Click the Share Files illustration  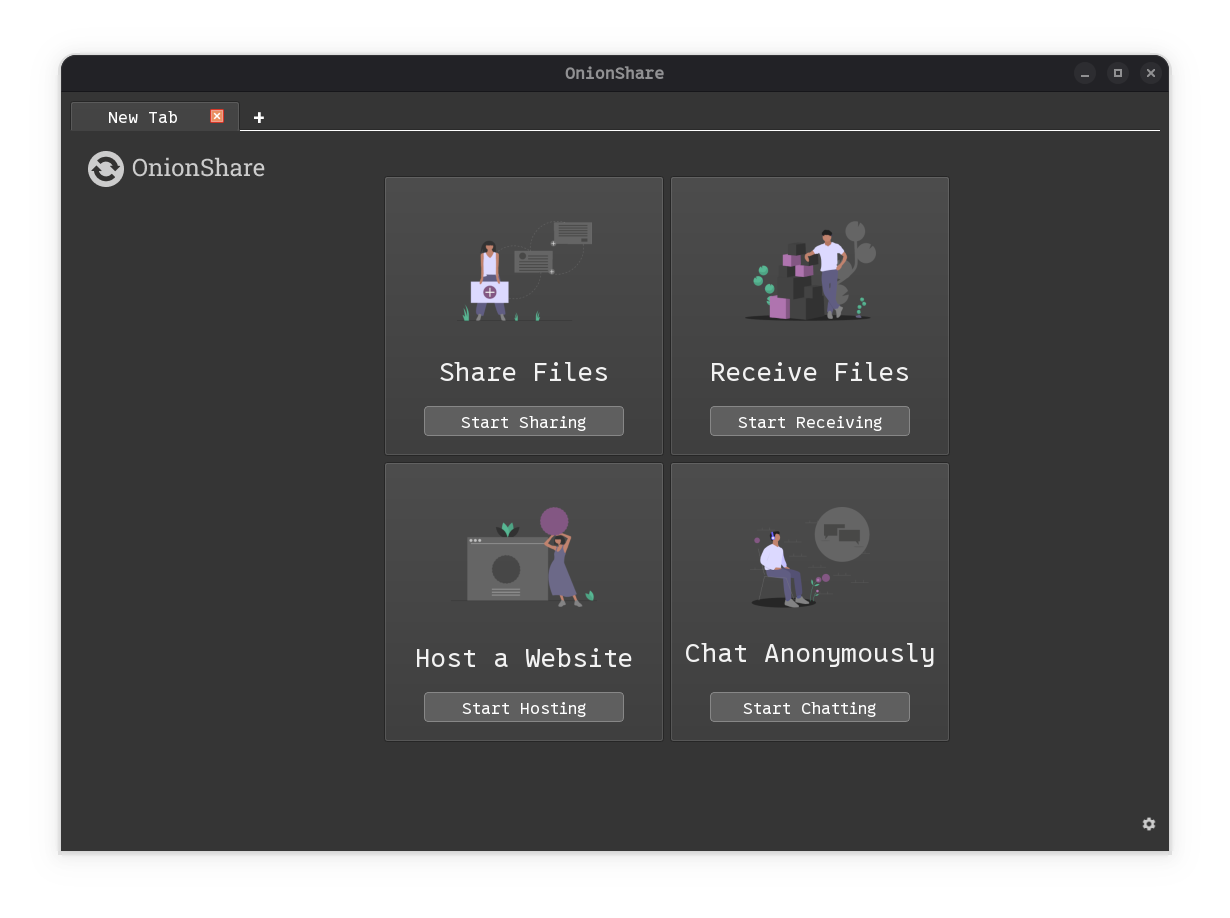tap(524, 270)
